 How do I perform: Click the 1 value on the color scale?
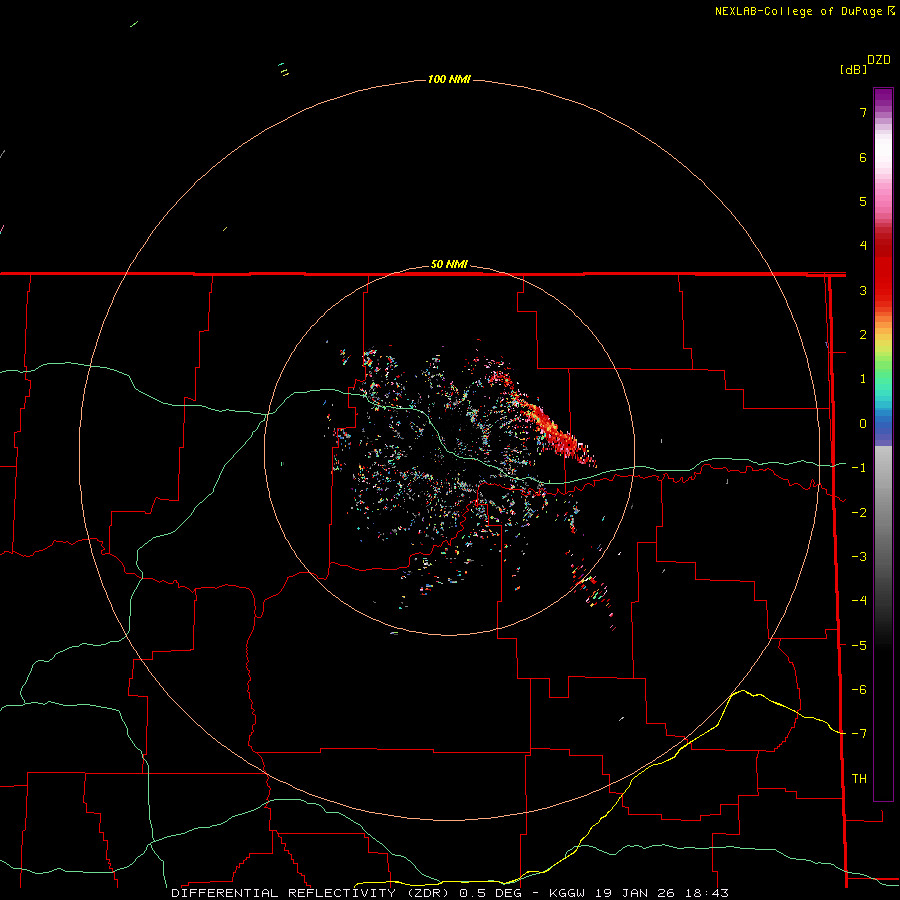pos(863,379)
